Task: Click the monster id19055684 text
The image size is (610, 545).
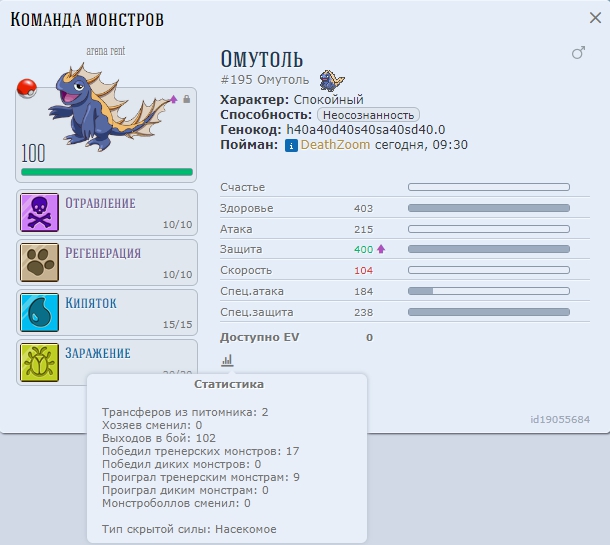Action: pyautogui.click(x=560, y=419)
